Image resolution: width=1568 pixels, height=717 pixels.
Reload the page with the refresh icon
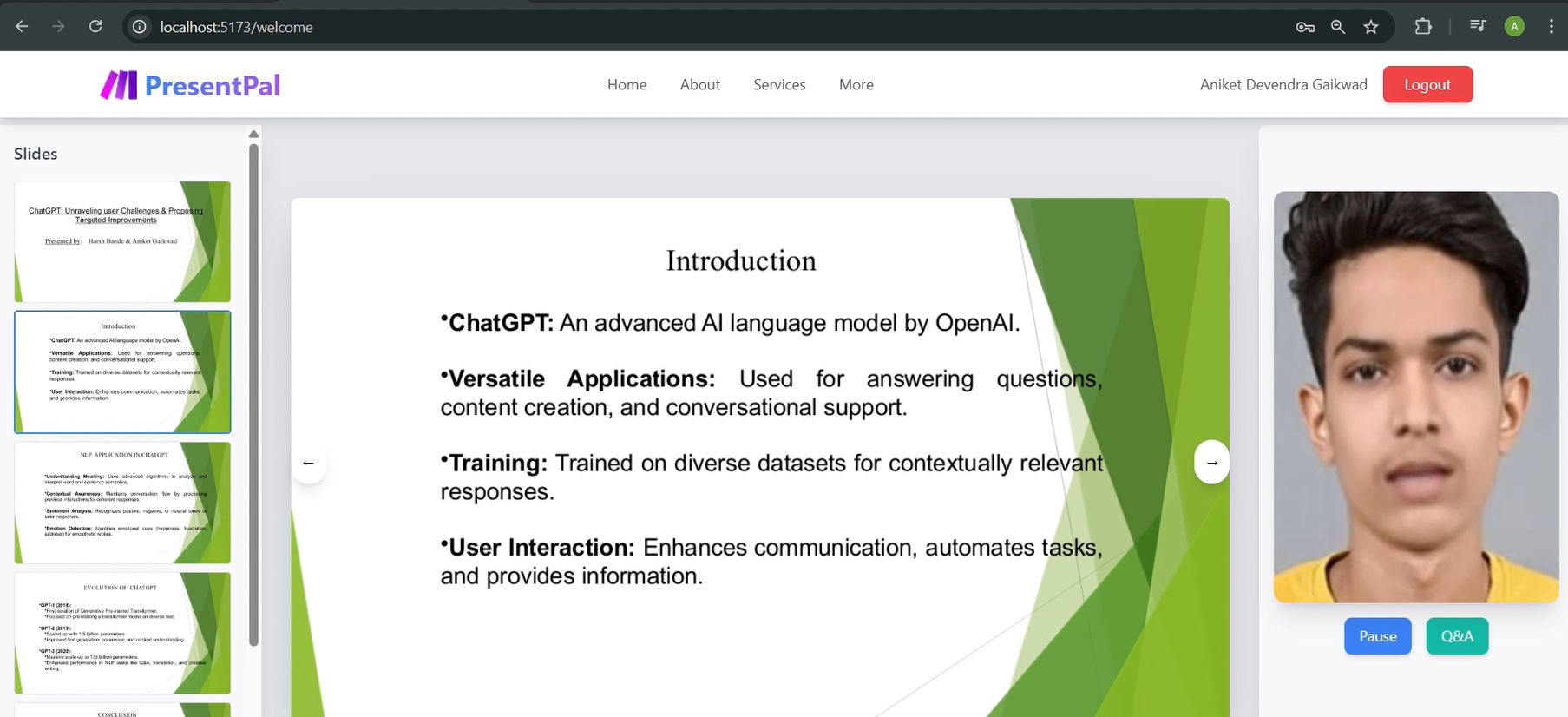(x=95, y=27)
